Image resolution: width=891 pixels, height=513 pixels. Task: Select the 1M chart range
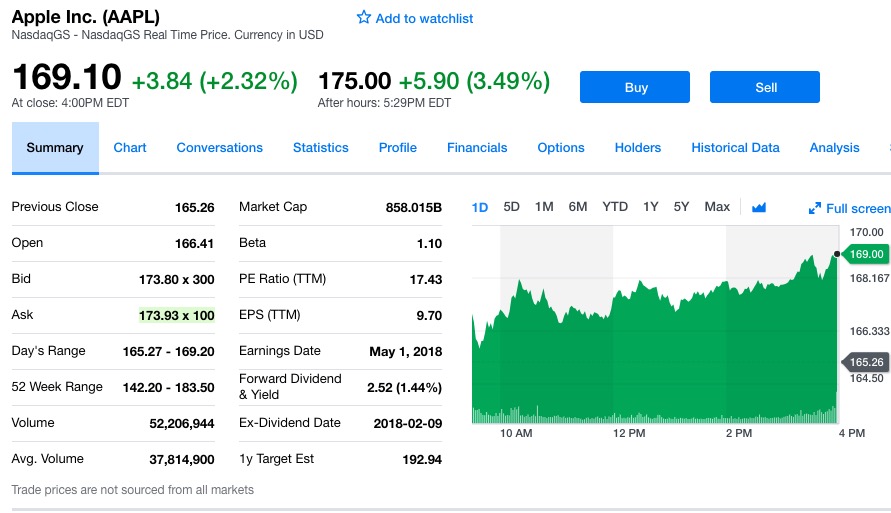point(544,207)
